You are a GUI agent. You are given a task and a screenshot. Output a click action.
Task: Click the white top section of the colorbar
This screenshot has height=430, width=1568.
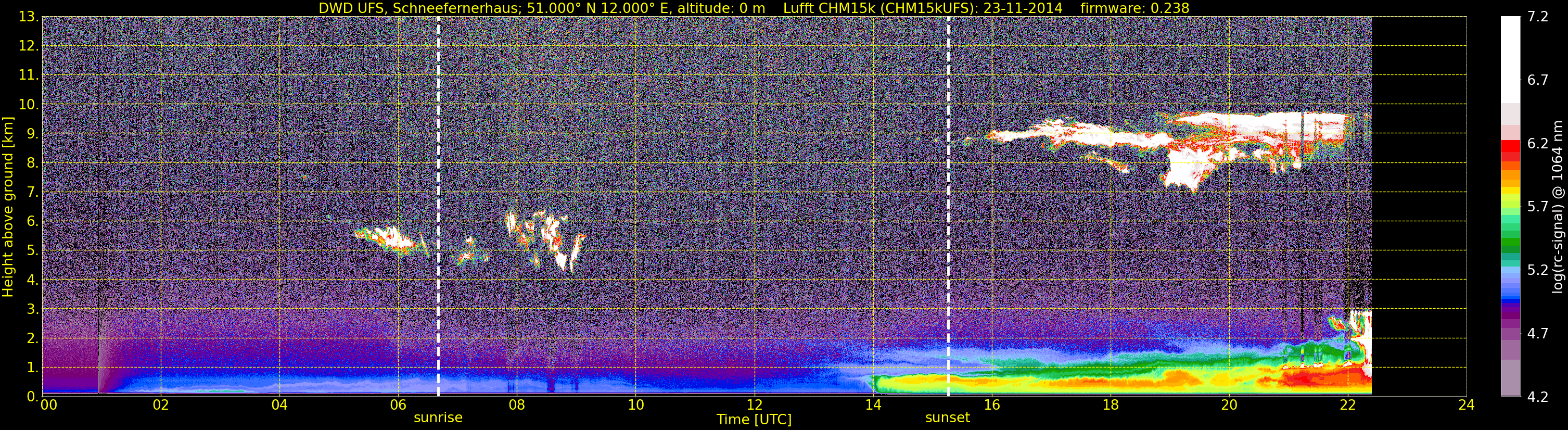pyautogui.click(x=1510, y=59)
